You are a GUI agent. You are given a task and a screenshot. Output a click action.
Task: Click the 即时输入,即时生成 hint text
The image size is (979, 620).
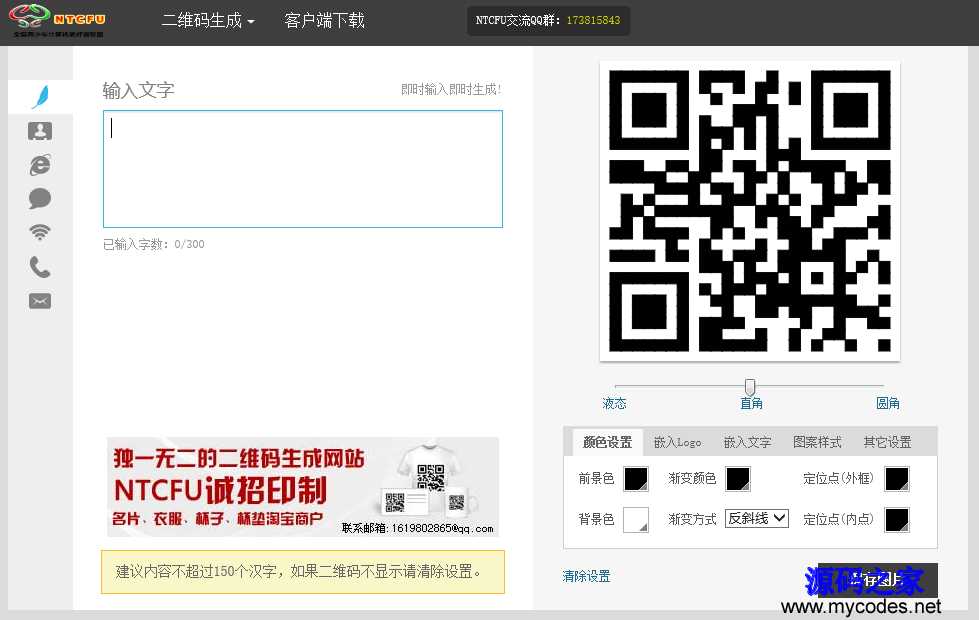[x=451, y=89]
